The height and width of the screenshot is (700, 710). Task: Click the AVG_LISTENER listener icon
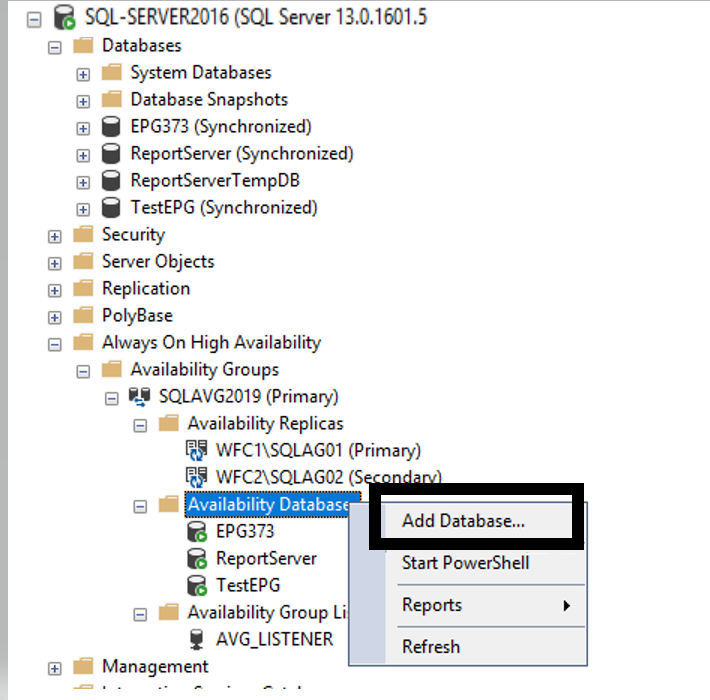pyautogui.click(x=198, y=639)
